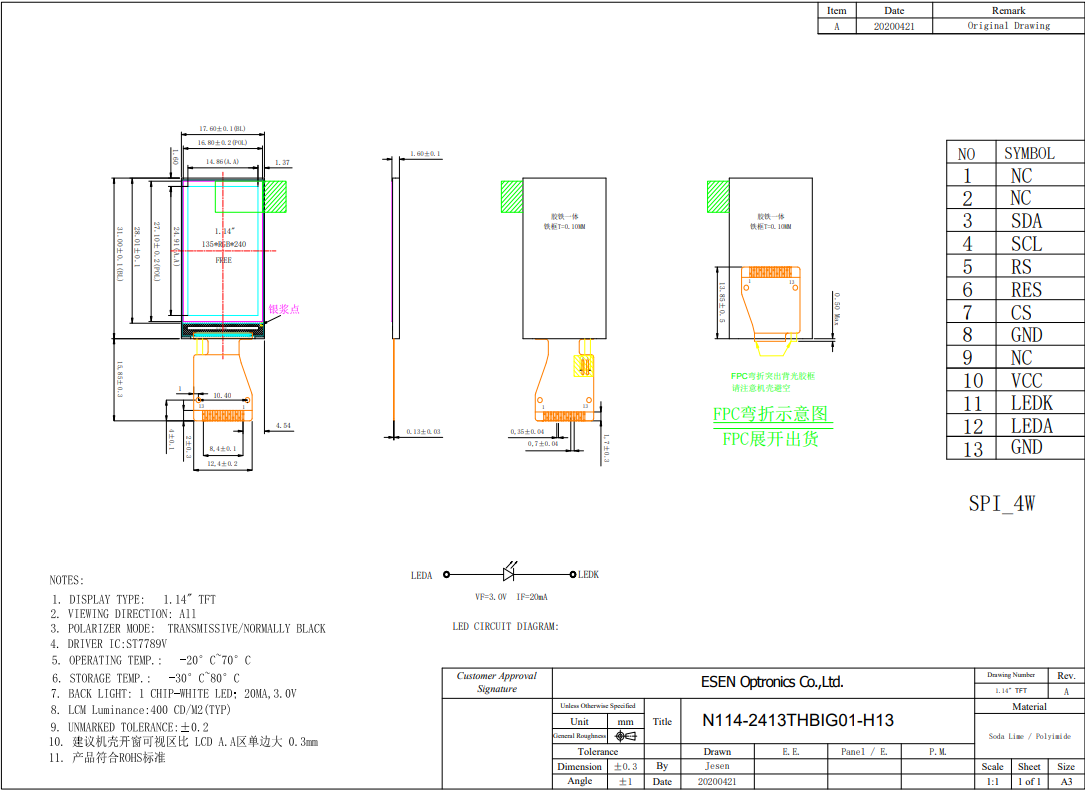Click the General Roughness symbol in title block
This screenshot has height=790, width=1085.
627,736
